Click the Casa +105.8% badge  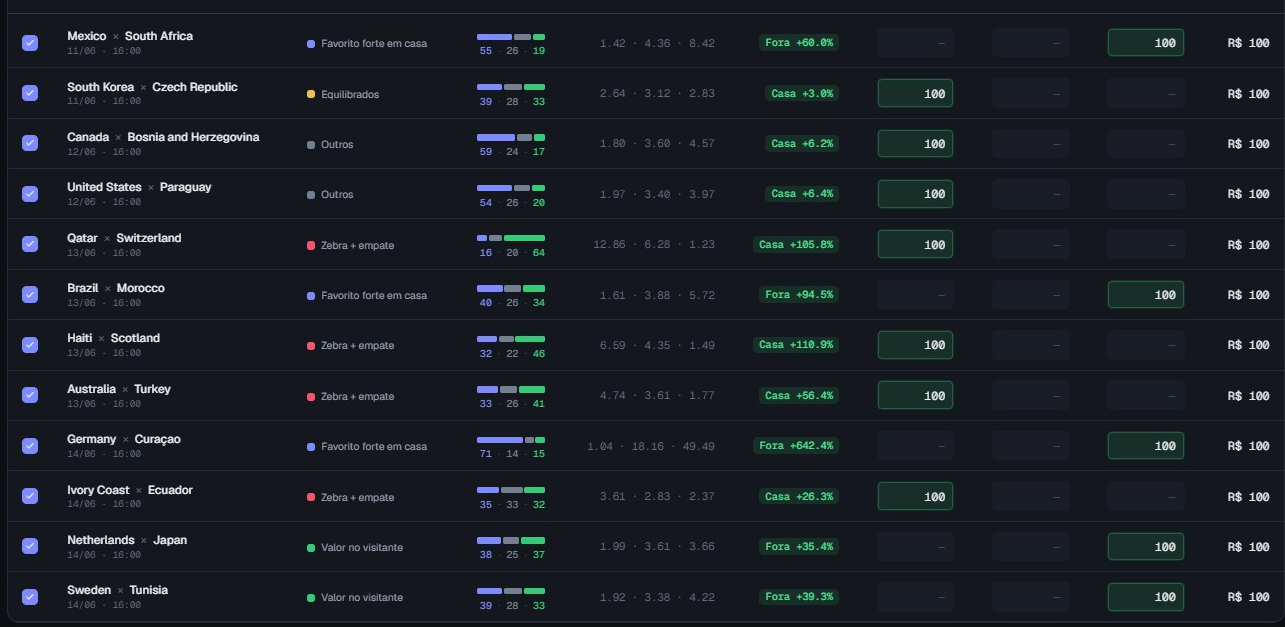795,244
